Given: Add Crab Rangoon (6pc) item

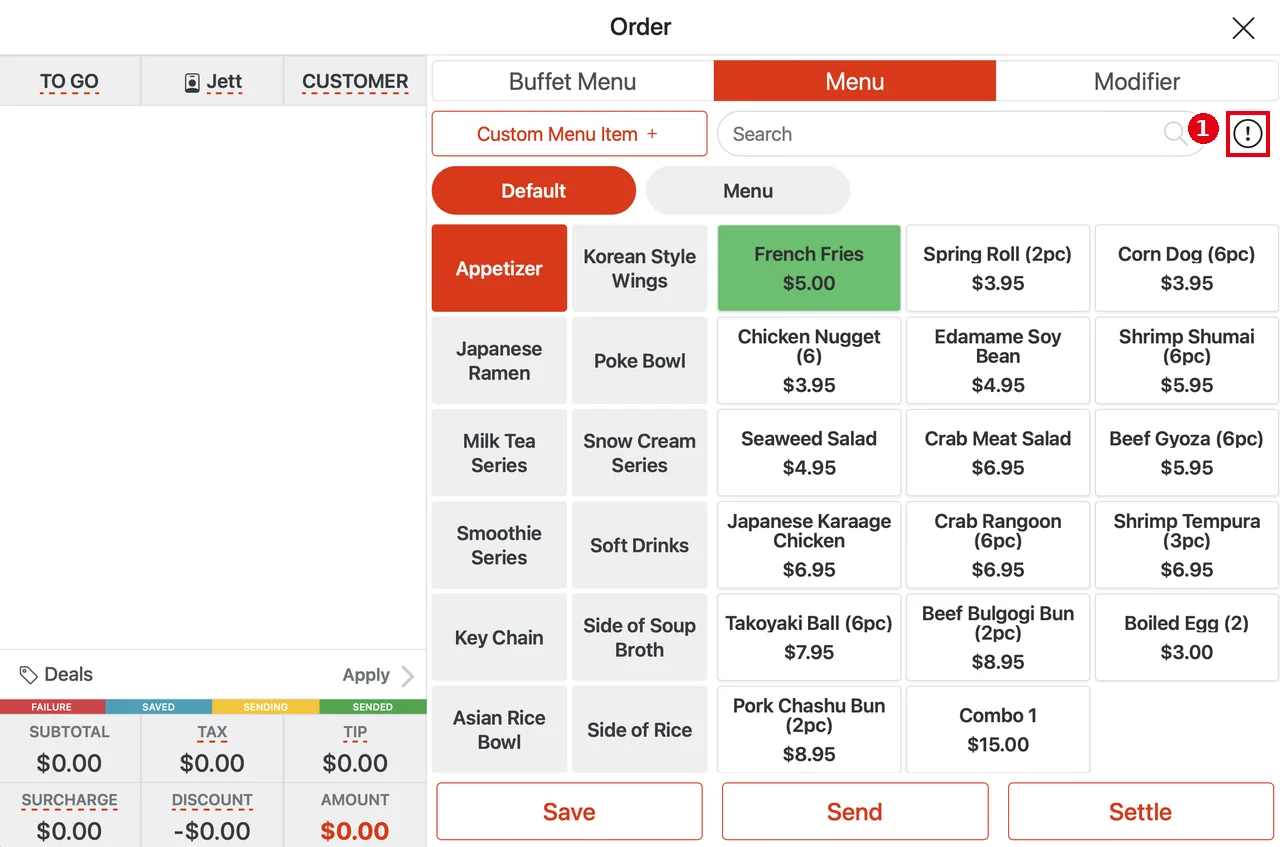Looking at the screenshot, I should pos(998,545).
